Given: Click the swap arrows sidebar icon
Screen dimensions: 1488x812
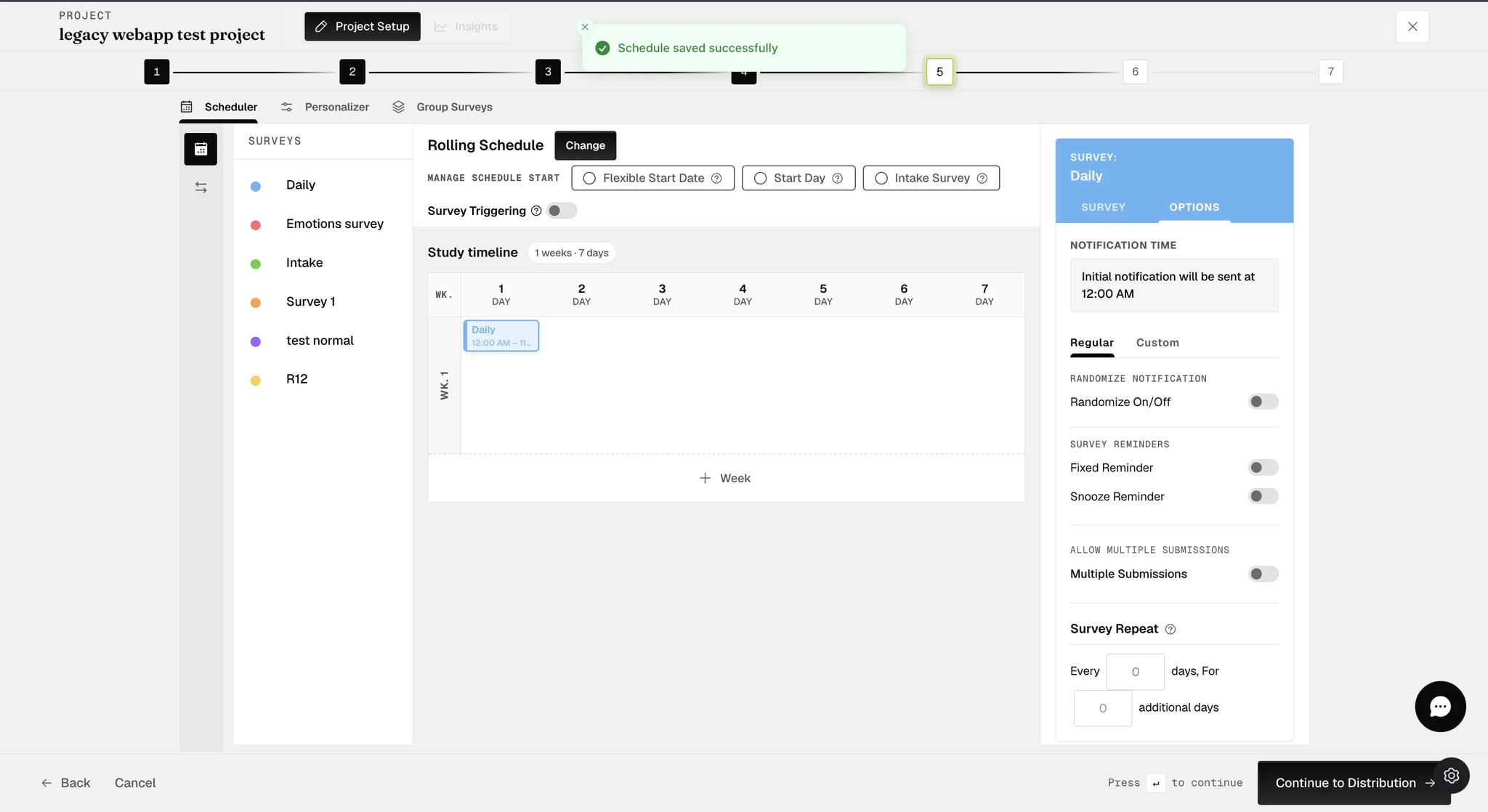Looking at the screenshot, I should coord(201,187).
